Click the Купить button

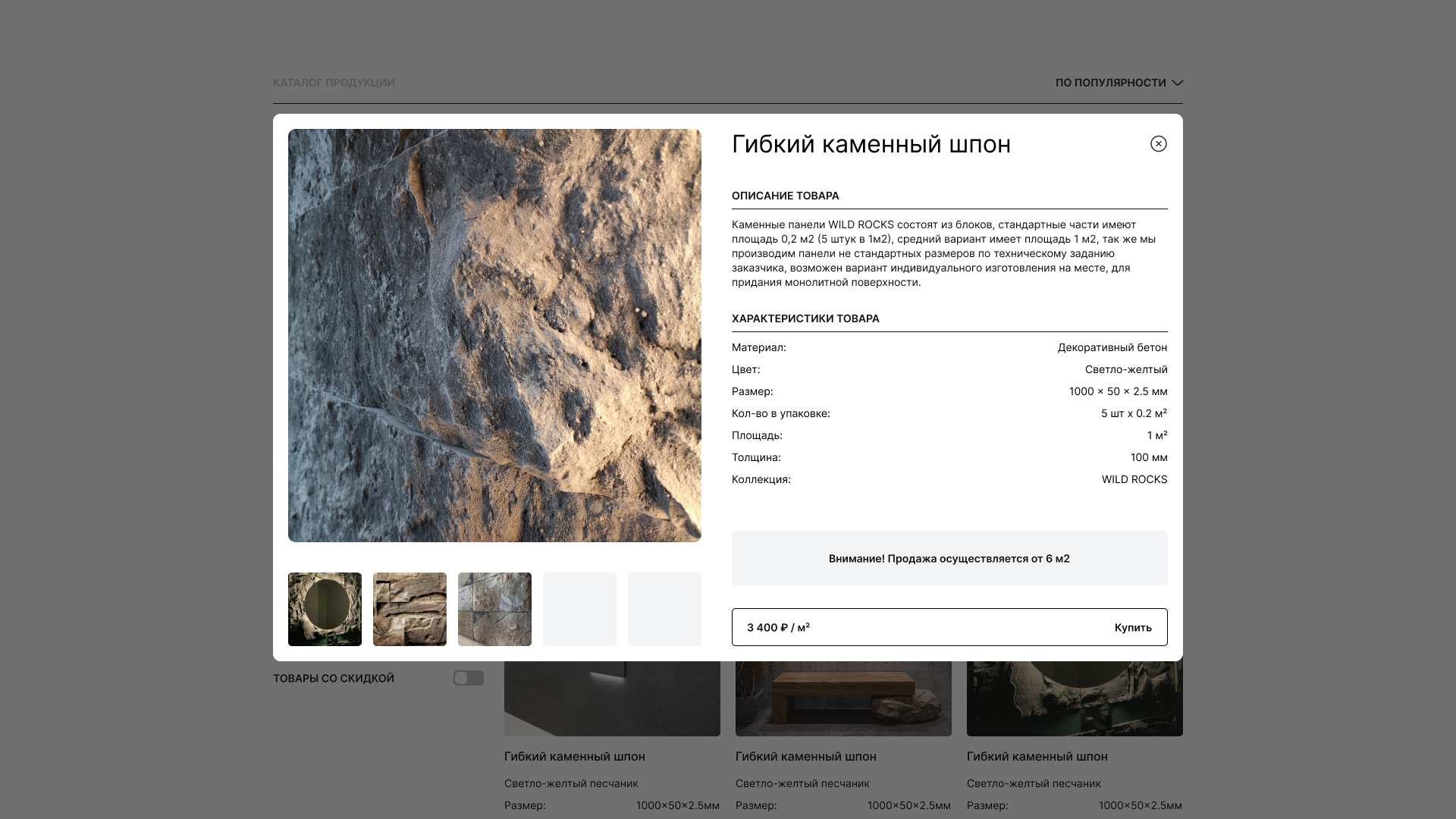tap(1132, 627)
